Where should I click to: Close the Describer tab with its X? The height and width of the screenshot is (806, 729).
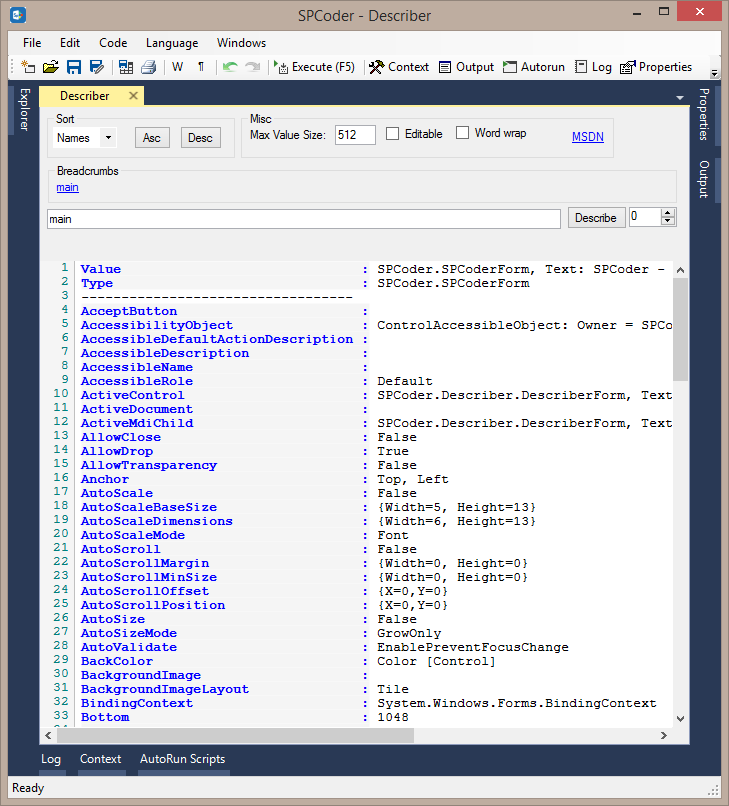click(x=133, y=96)
